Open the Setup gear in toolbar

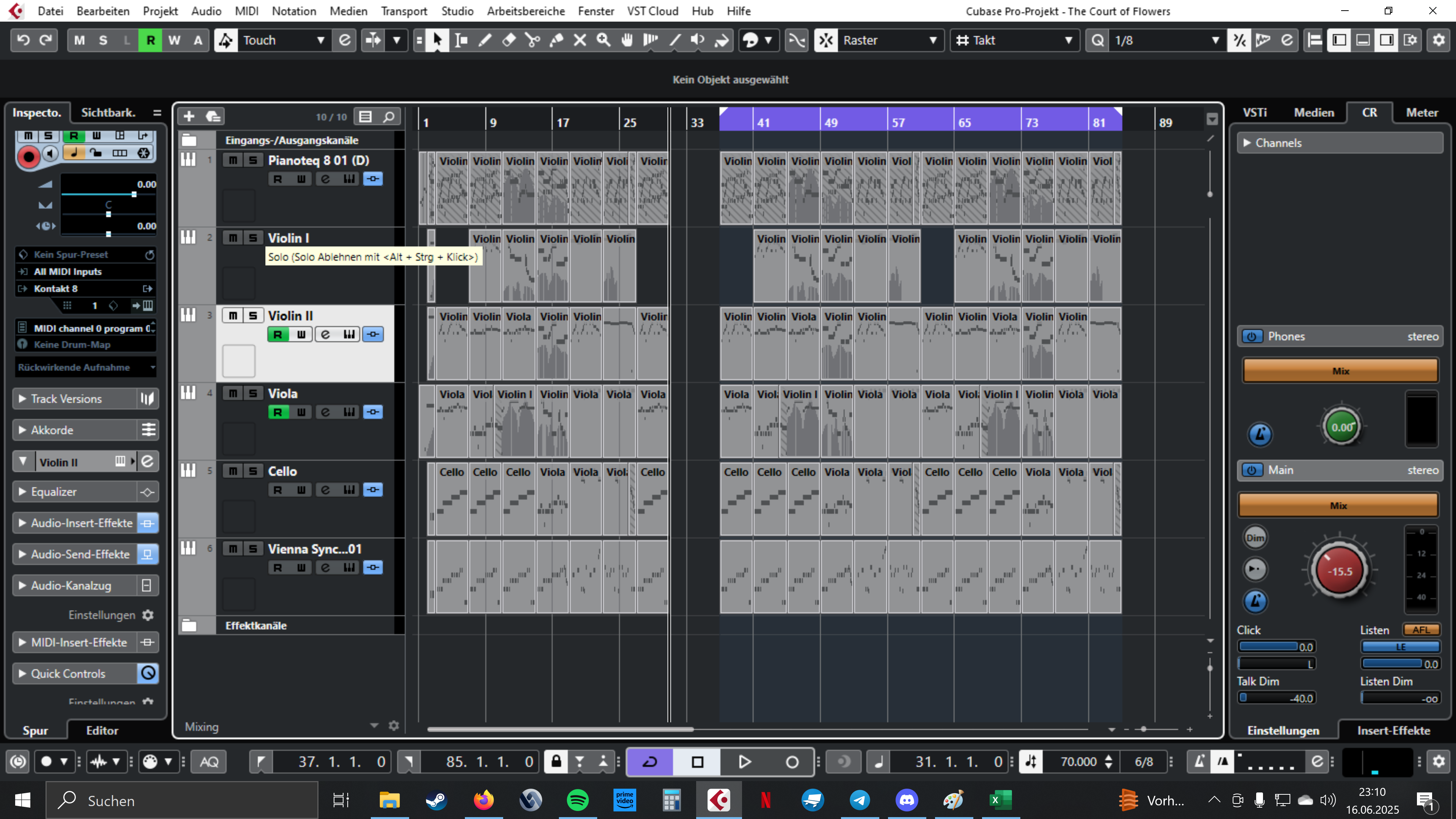tap(1439, 40)
